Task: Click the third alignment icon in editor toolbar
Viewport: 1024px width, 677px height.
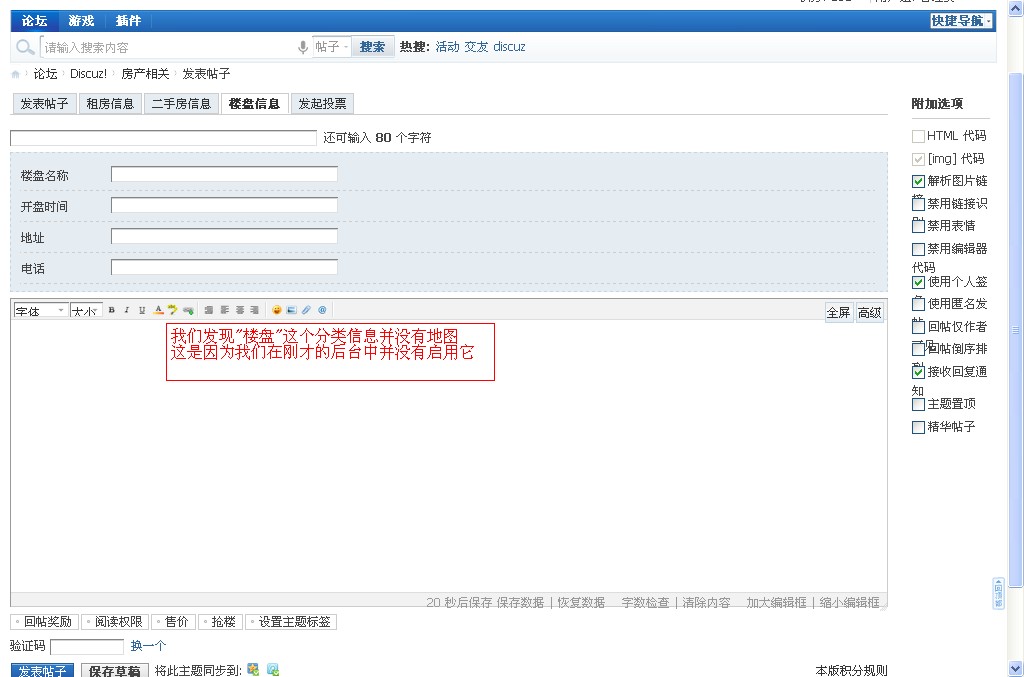Action: (x=240, y=310)
